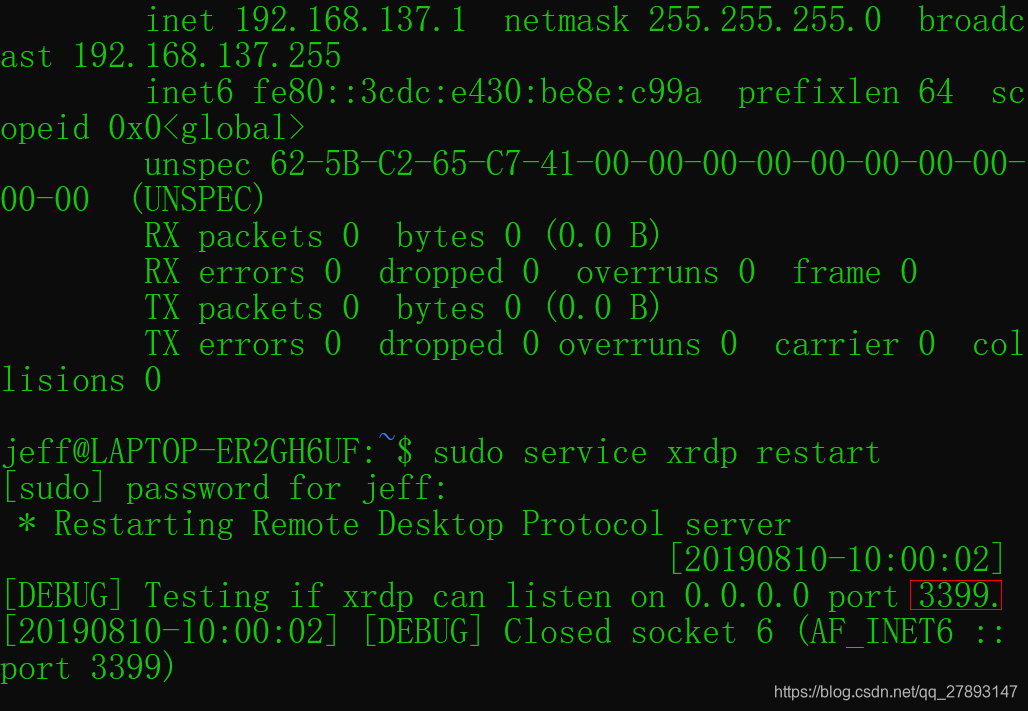
Task: Click the netmask 255.255.255.0 value
Action: [x=765, y=20]
